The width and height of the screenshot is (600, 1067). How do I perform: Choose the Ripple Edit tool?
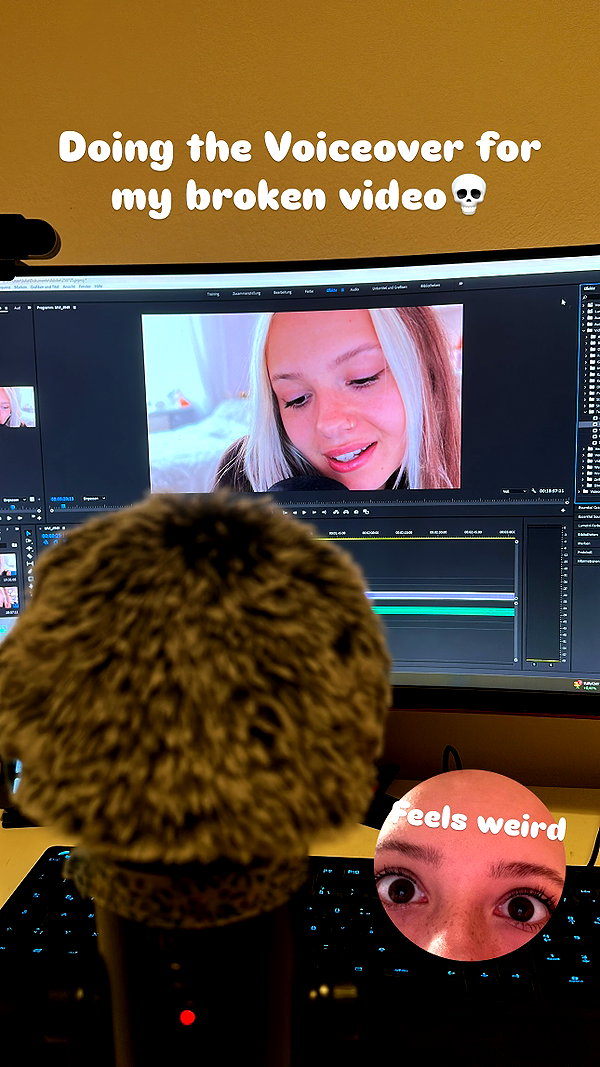(x=29, y=548)
